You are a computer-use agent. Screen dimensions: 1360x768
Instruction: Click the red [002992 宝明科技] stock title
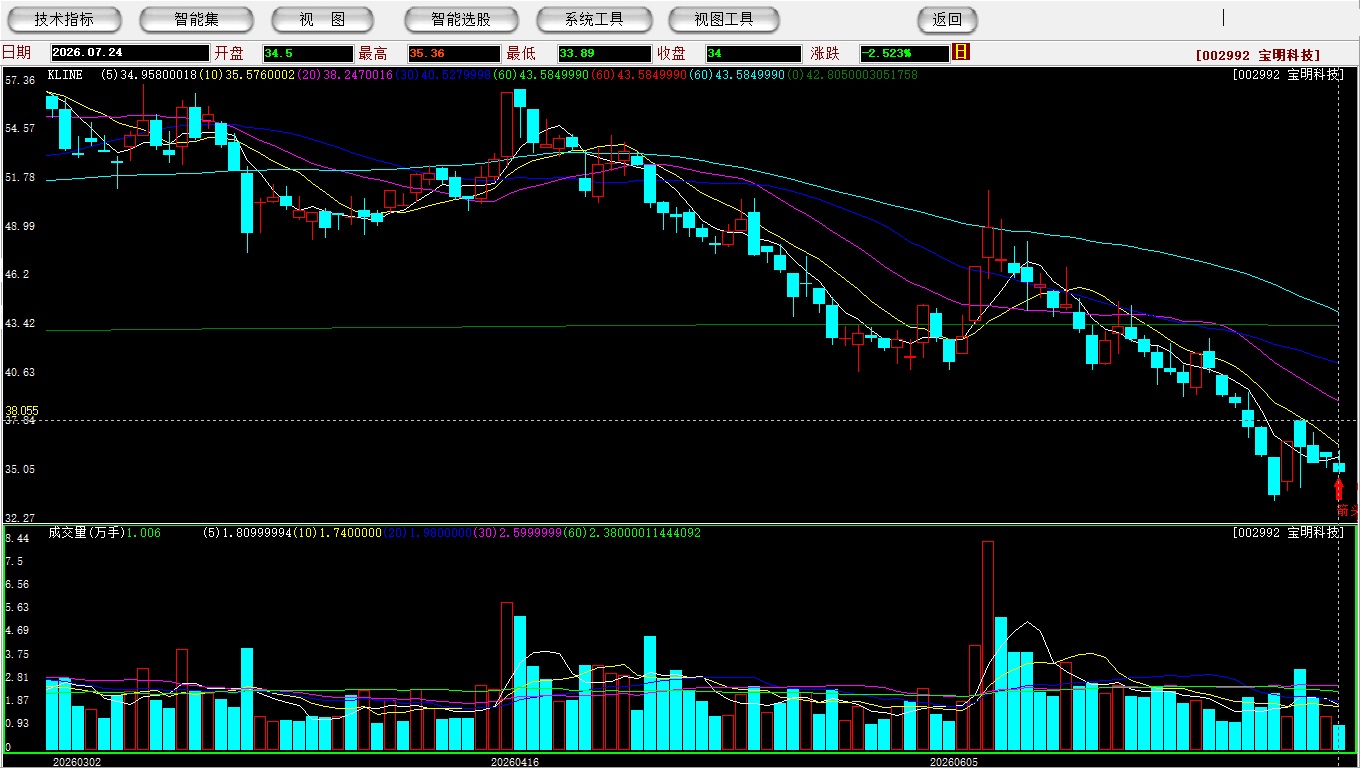pyautogui.click(x=1258, y=55)
